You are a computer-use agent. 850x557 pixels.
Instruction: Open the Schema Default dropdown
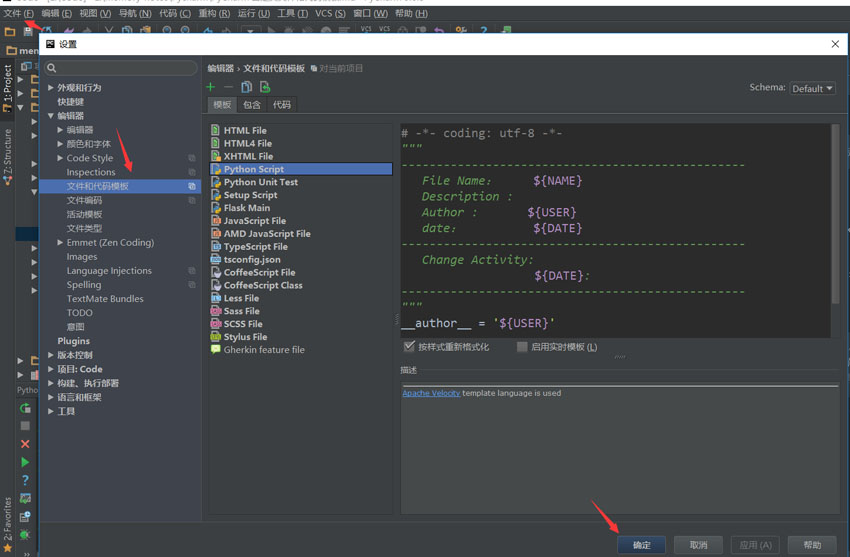click(x=812, y=88)
